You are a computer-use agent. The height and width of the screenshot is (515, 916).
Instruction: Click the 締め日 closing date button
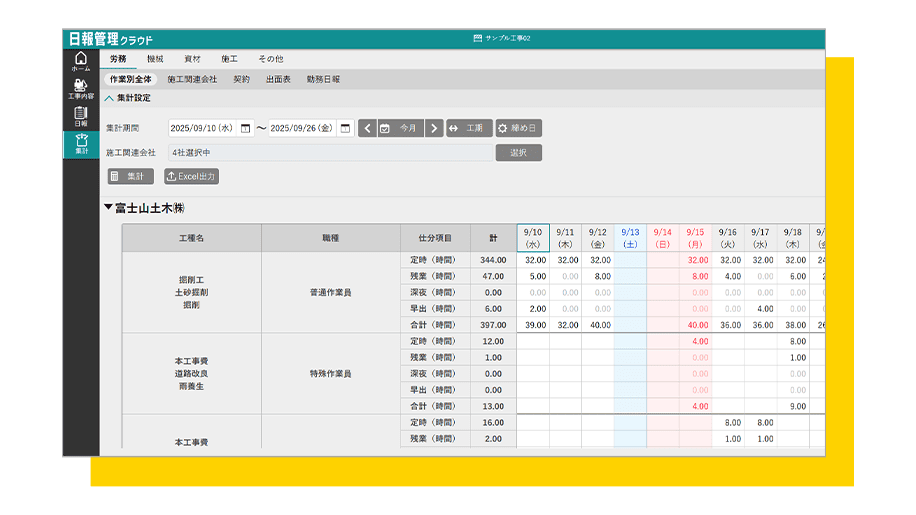518,128
